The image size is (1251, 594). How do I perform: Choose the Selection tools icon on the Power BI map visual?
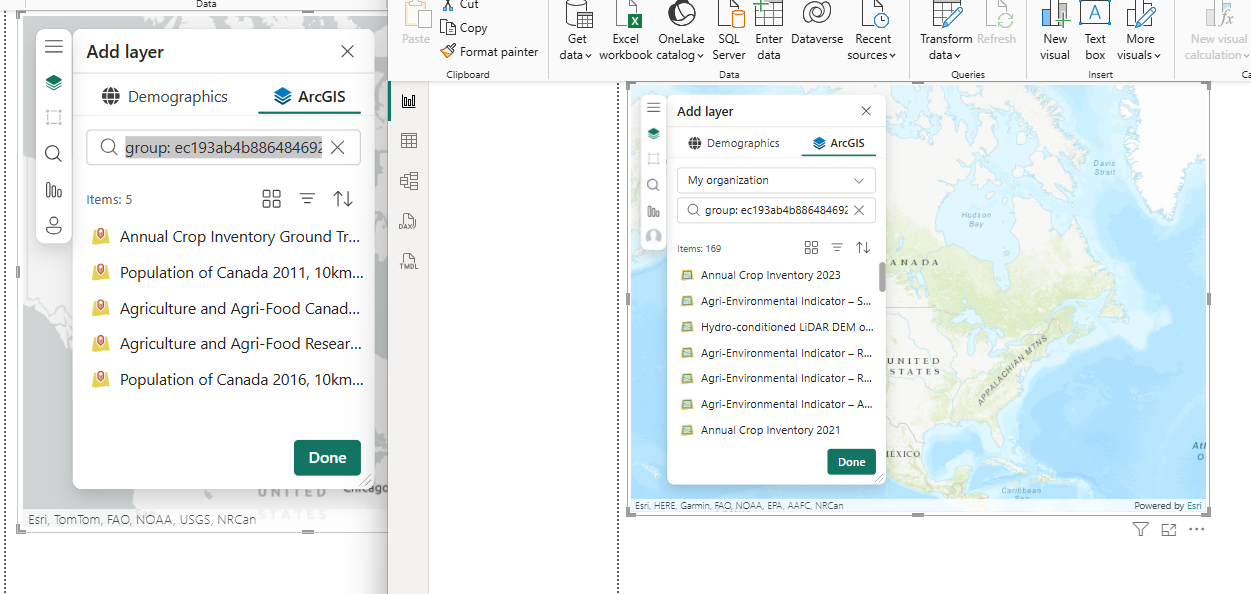[x=654, y=159]
